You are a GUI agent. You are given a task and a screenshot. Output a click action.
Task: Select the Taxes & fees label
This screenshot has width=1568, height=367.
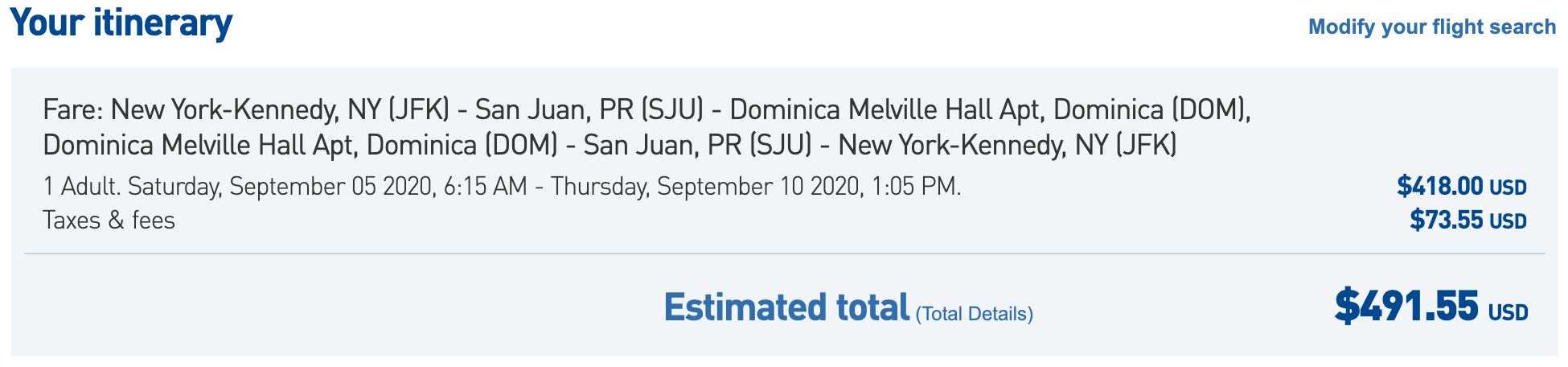pos(109,221)
